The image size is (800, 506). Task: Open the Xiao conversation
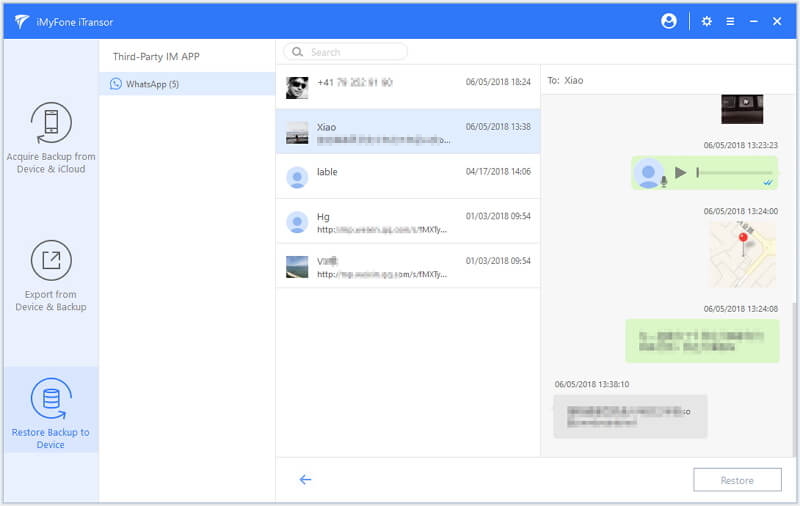(x=408, y=132)
